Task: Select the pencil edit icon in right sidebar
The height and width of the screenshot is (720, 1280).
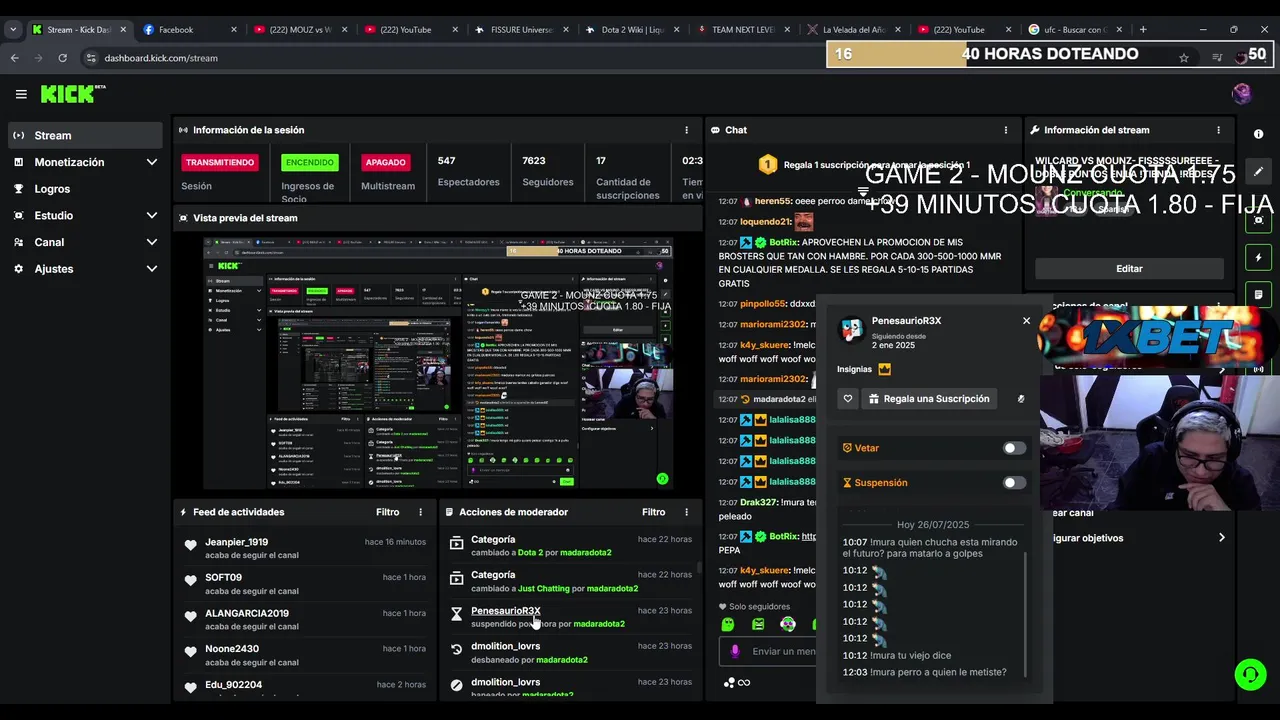Action: pos(1258,171)
